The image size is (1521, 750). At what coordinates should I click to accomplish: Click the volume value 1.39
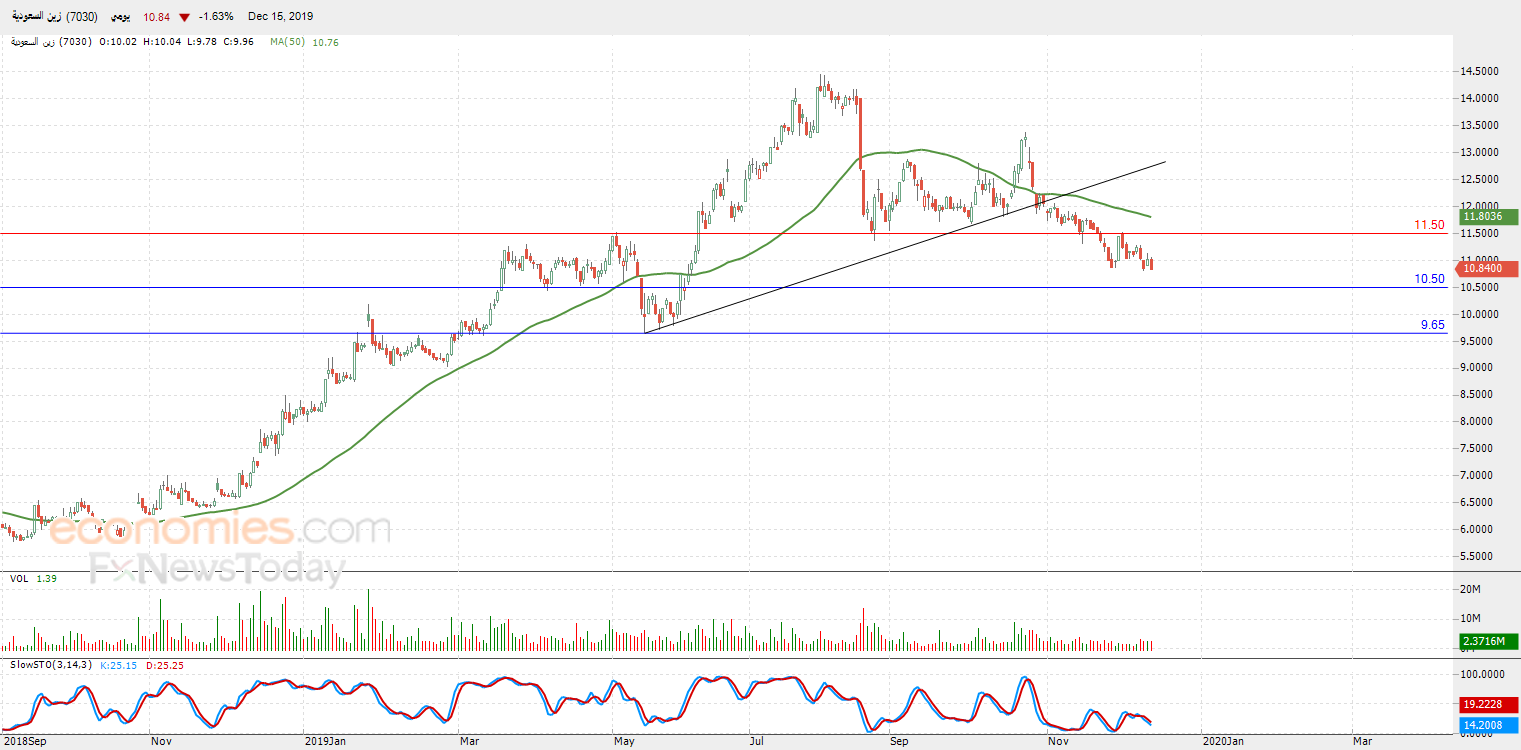tap(47, 579)
